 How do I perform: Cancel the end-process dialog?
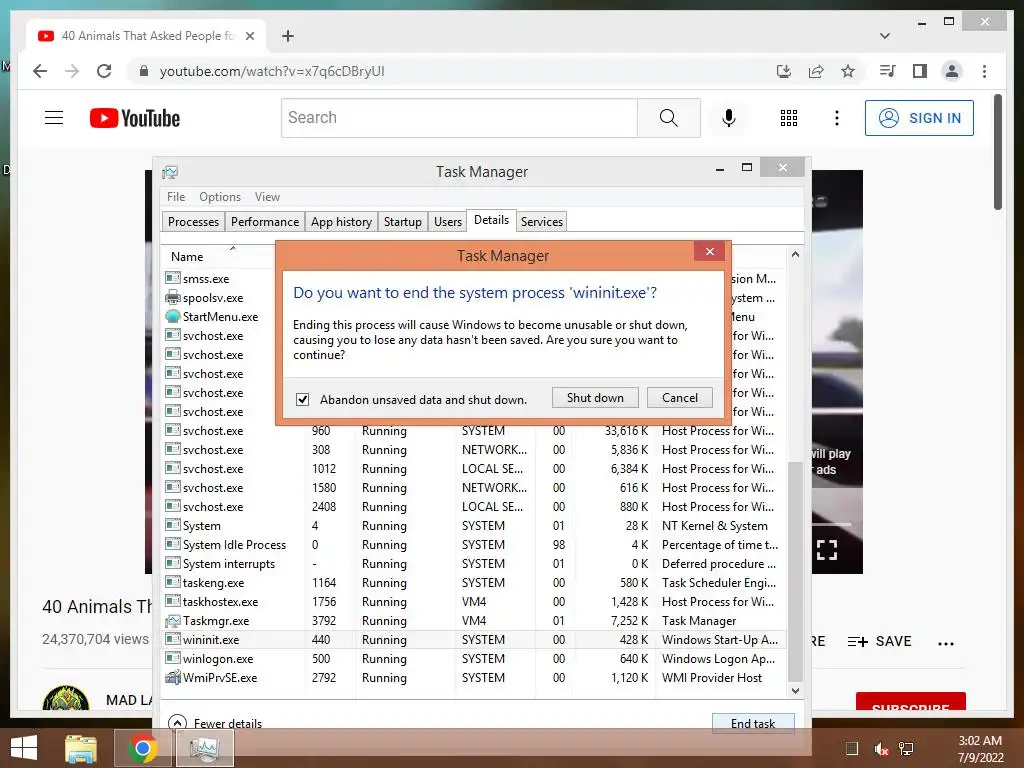679,398
